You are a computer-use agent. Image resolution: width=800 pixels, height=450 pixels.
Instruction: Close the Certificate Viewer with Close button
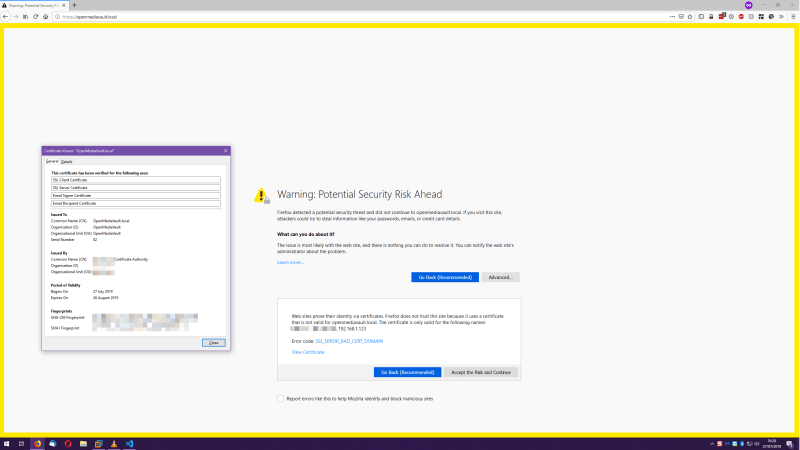(213, 343)
